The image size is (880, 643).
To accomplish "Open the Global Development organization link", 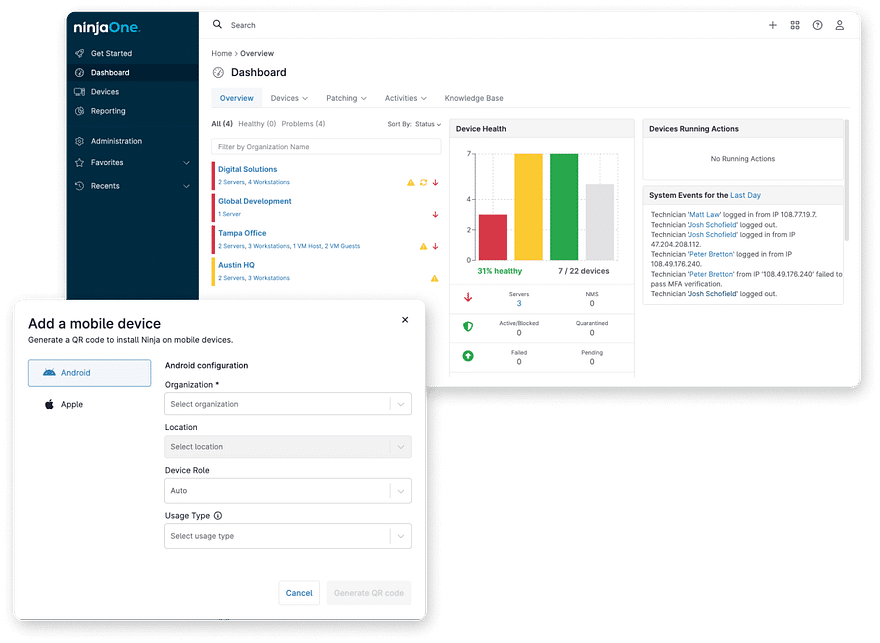I will point(255,201).
